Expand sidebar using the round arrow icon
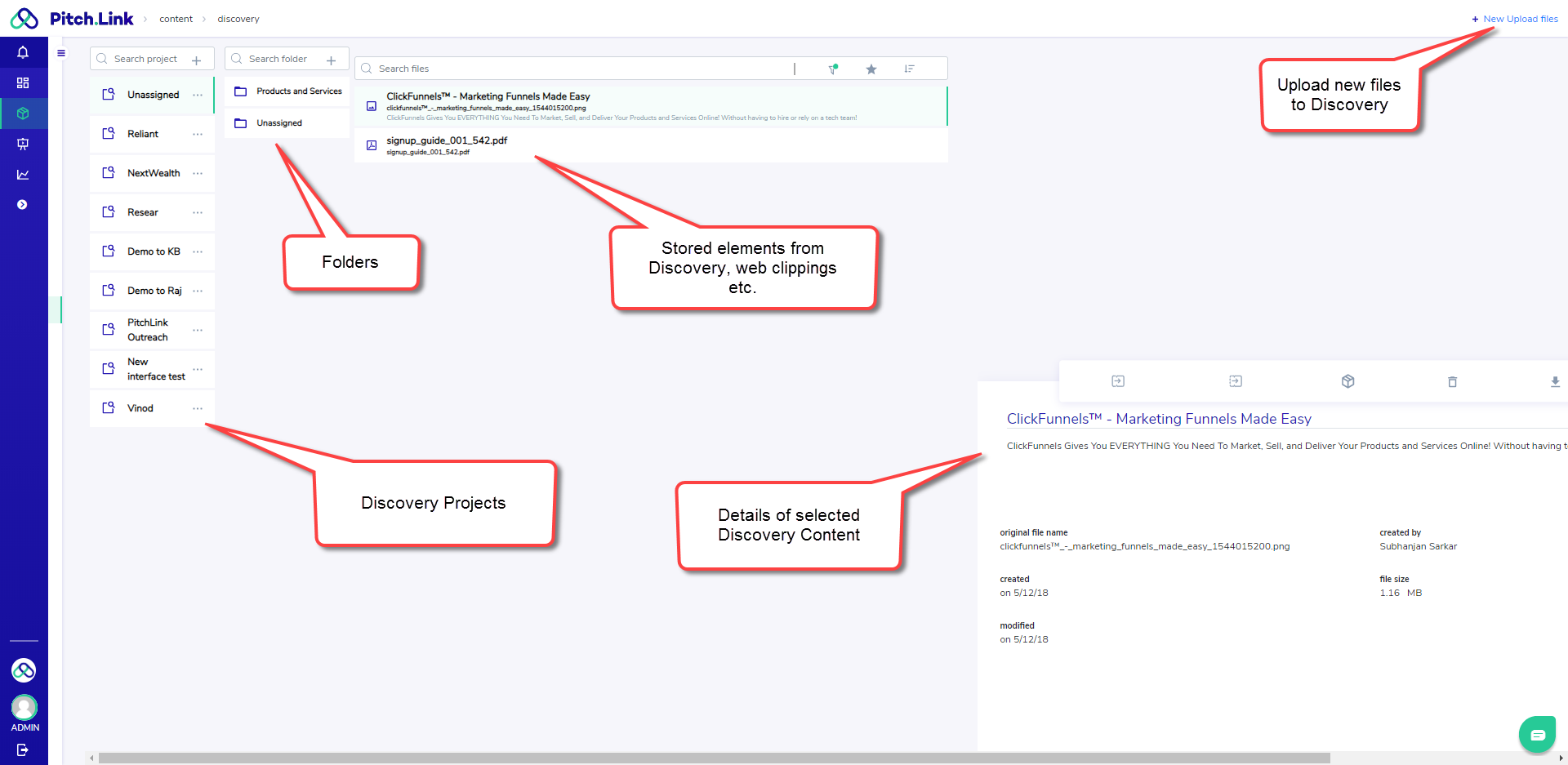1568x765 pixels. [x=23, y=205]
